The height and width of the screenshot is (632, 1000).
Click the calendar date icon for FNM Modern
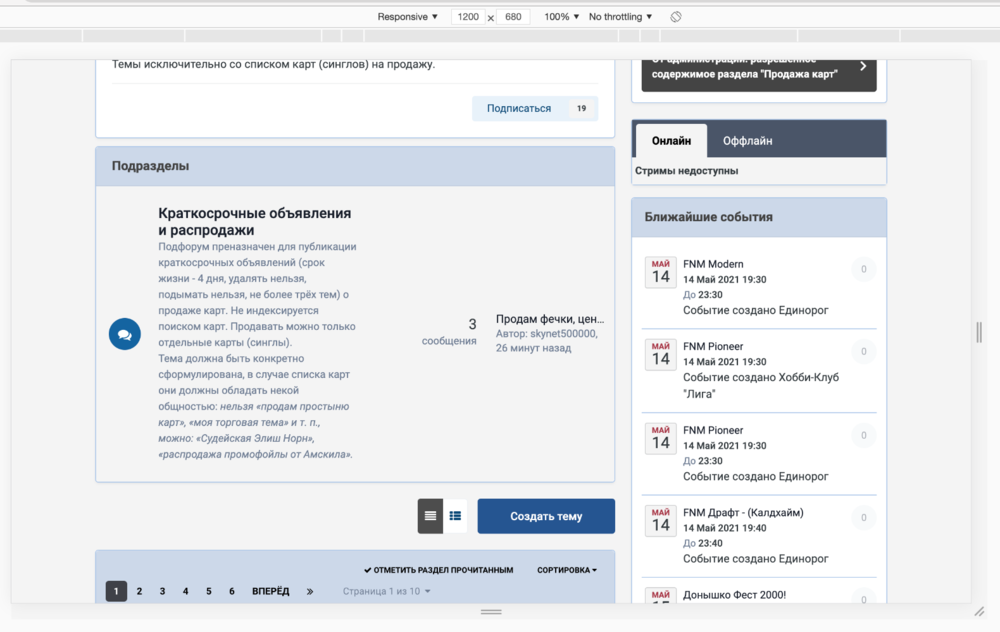coord(660,271)
